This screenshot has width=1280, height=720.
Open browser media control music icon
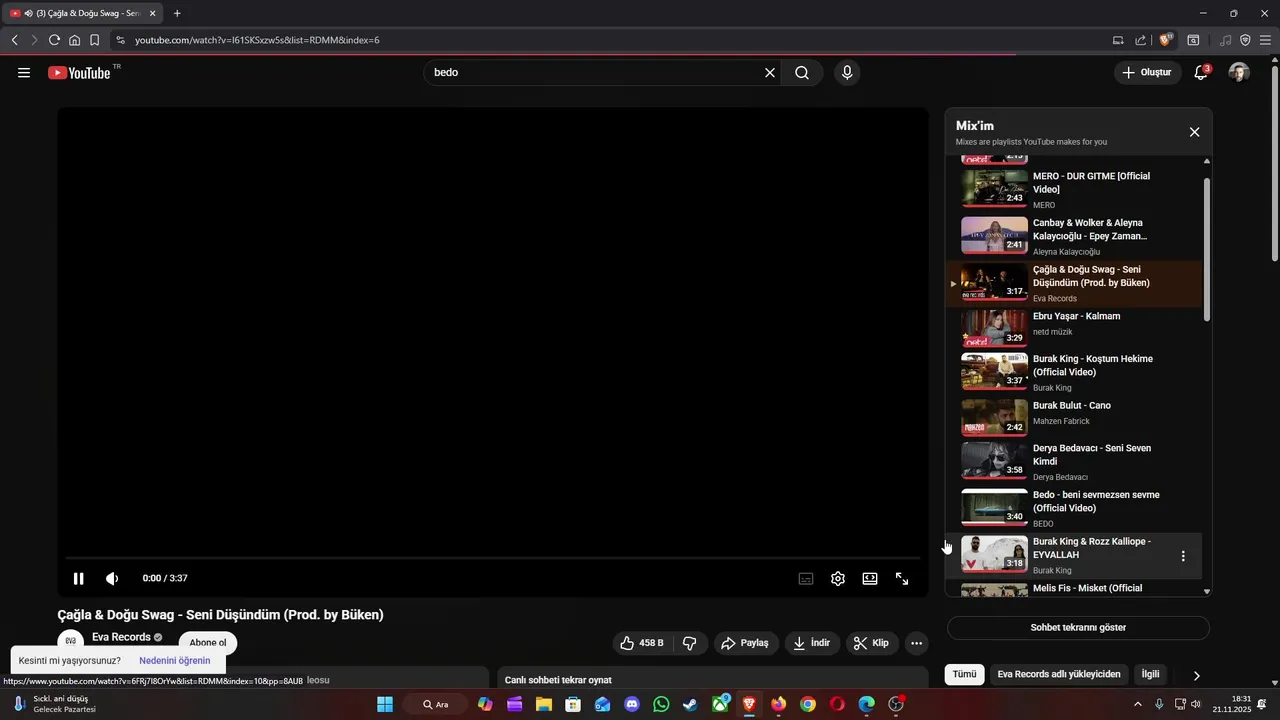(1225, 40)
